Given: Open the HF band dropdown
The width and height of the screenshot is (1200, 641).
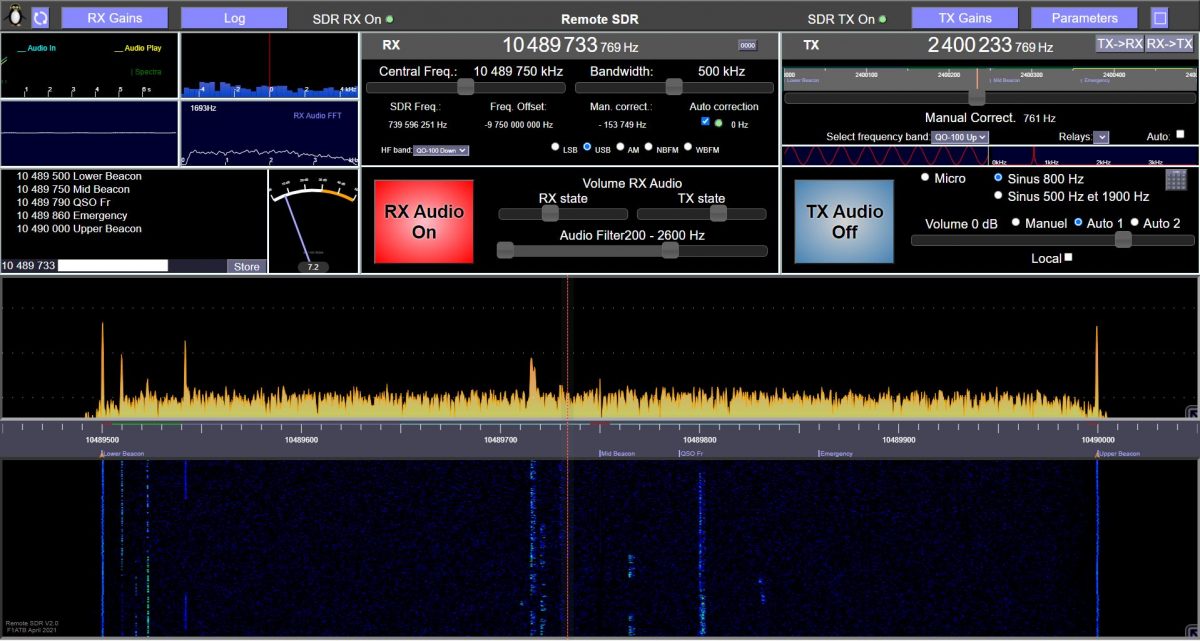Looking at the screenshot, I should pos(440,150).
